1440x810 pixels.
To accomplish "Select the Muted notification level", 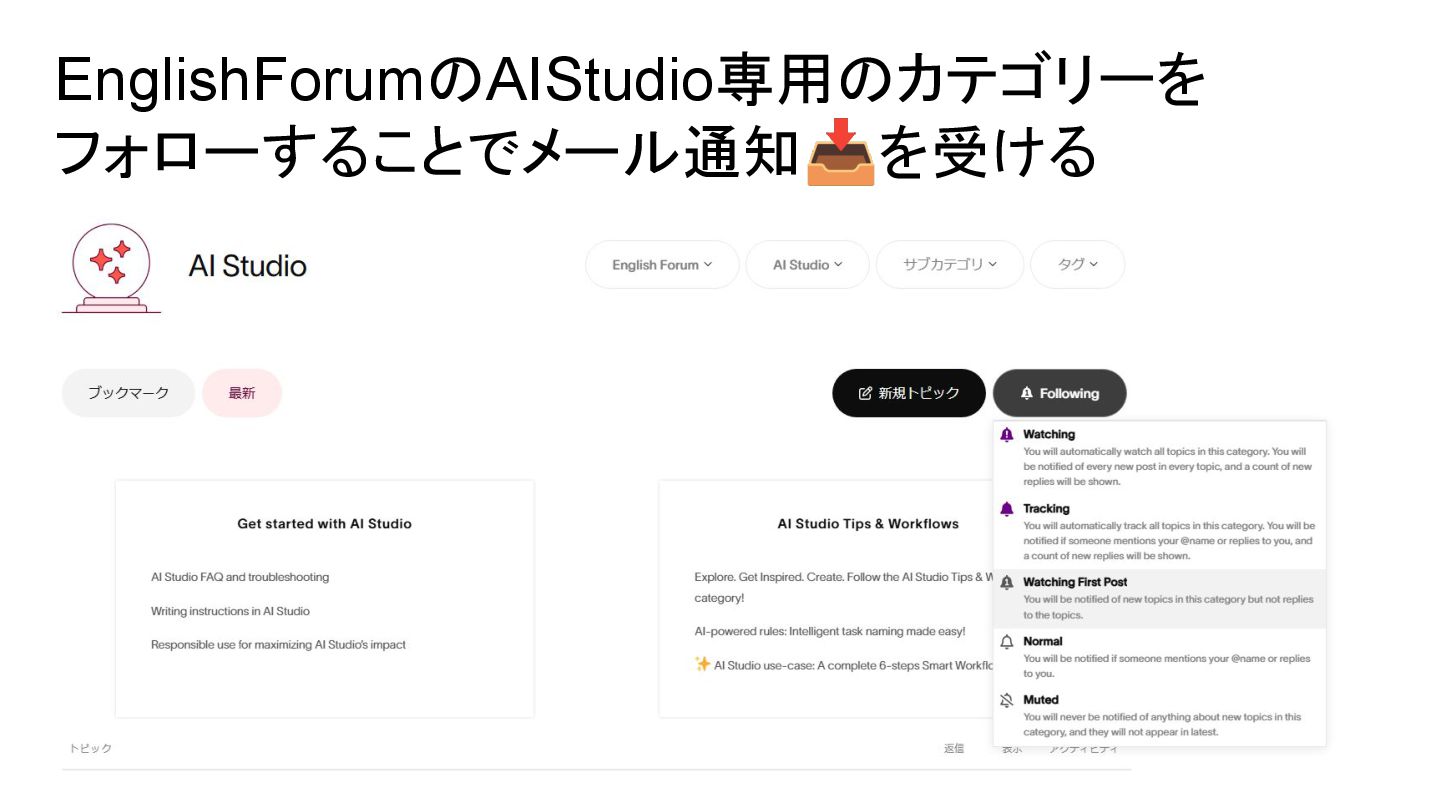I will click(1160, 716).
